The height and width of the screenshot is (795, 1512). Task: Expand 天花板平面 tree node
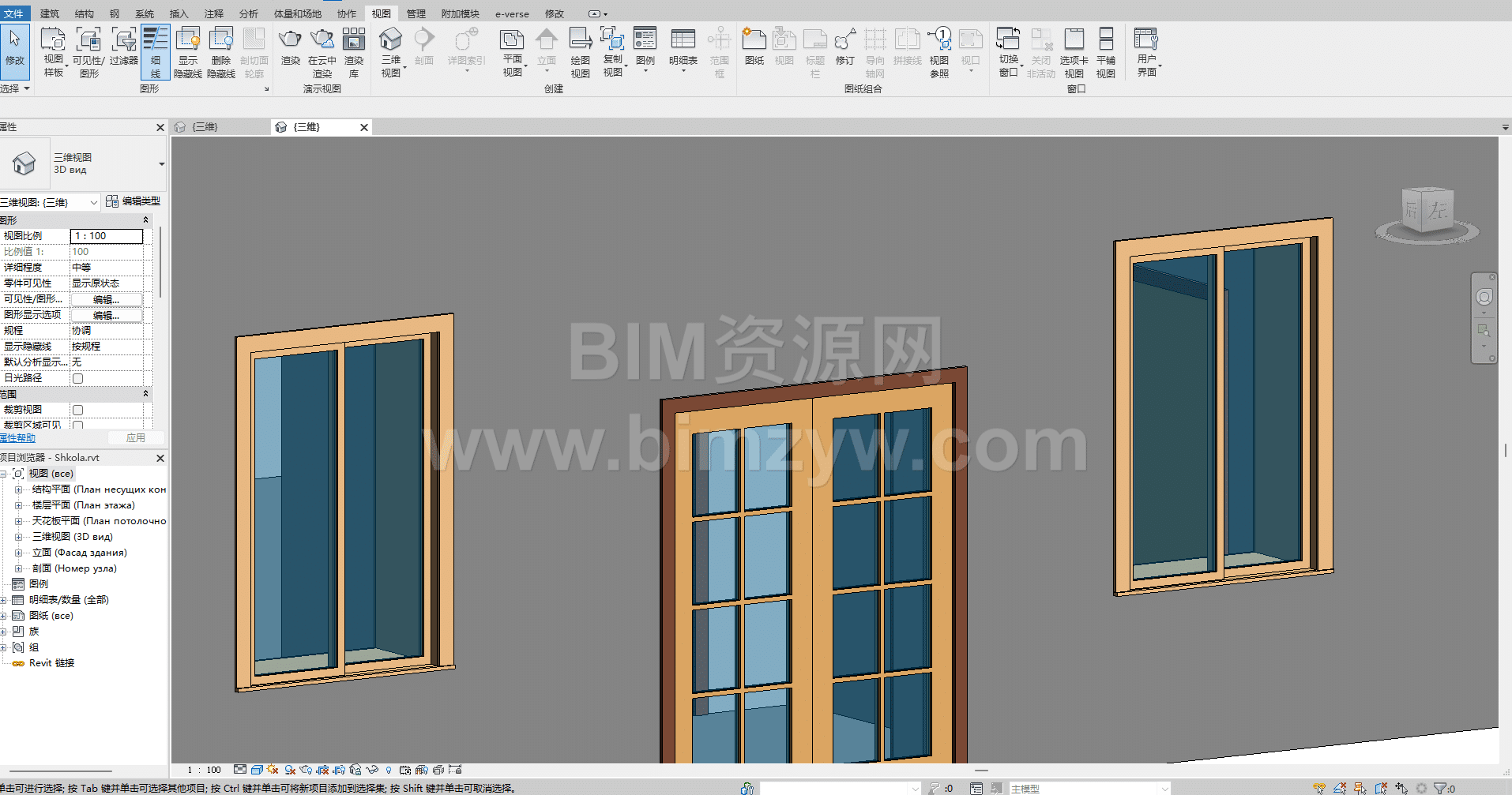18,521
